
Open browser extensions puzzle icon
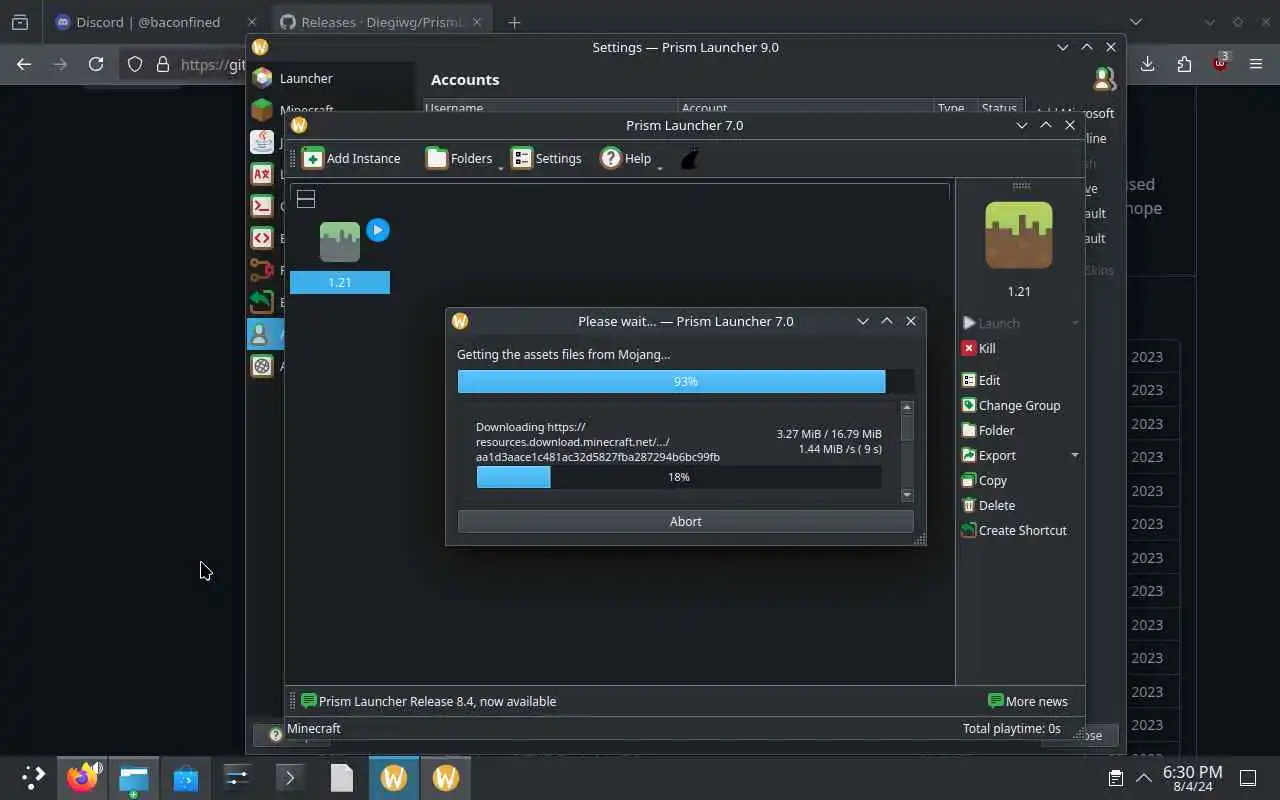coord(1184,64)
